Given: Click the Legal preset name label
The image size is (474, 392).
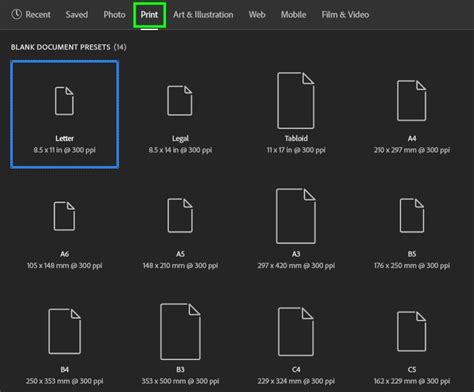Looking at the screenshot, I should [180, 139].
